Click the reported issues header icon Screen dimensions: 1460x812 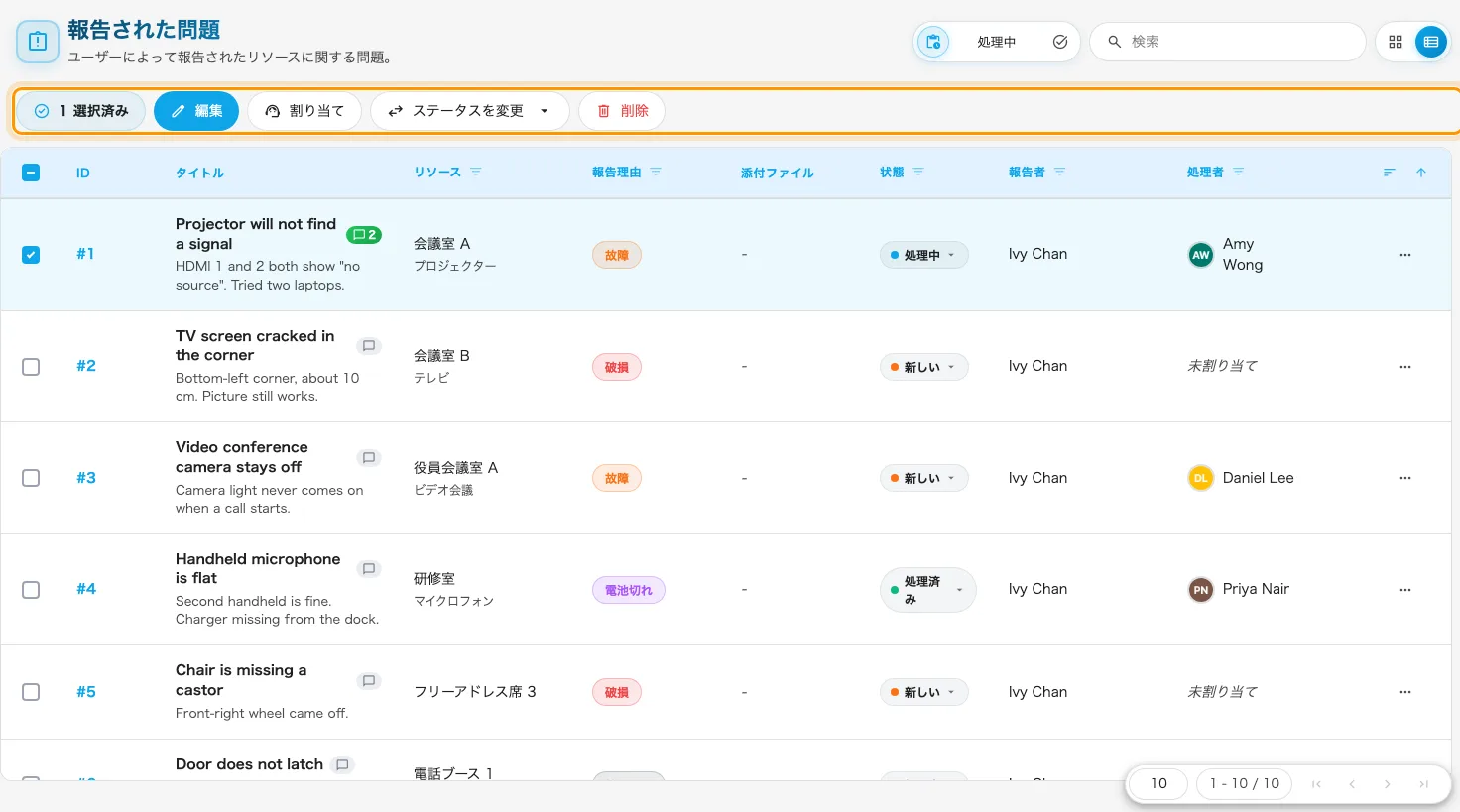[x=38, y=42]
